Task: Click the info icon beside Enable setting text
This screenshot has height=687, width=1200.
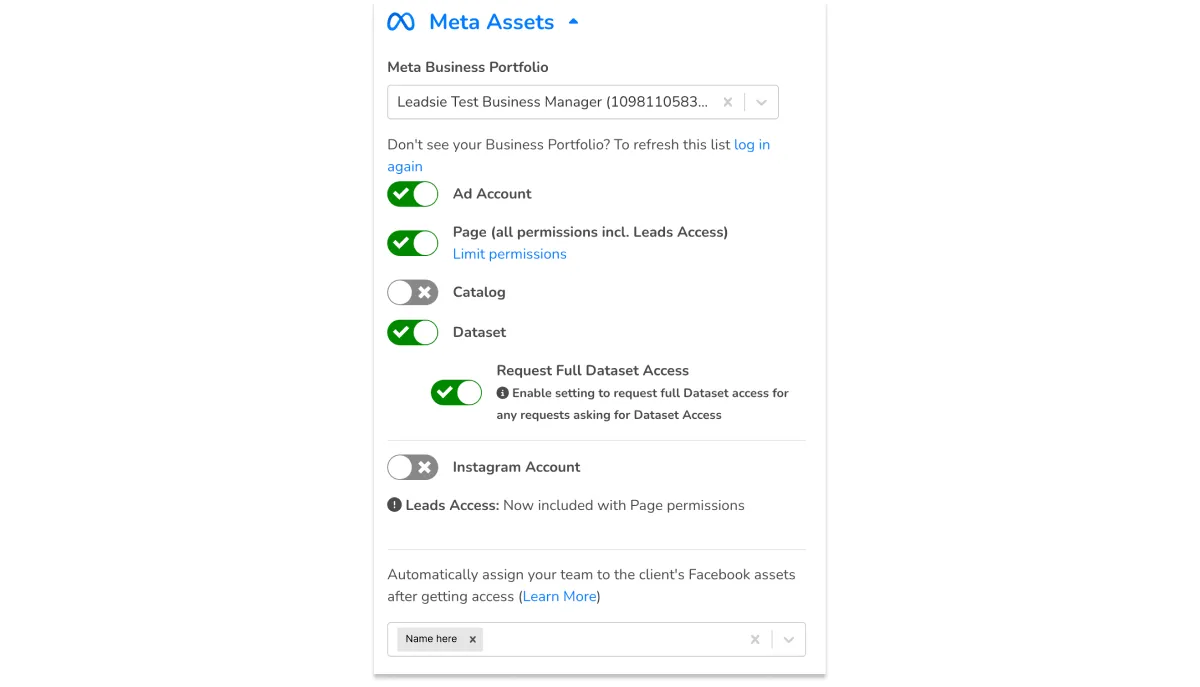Action: pos(503,393)
